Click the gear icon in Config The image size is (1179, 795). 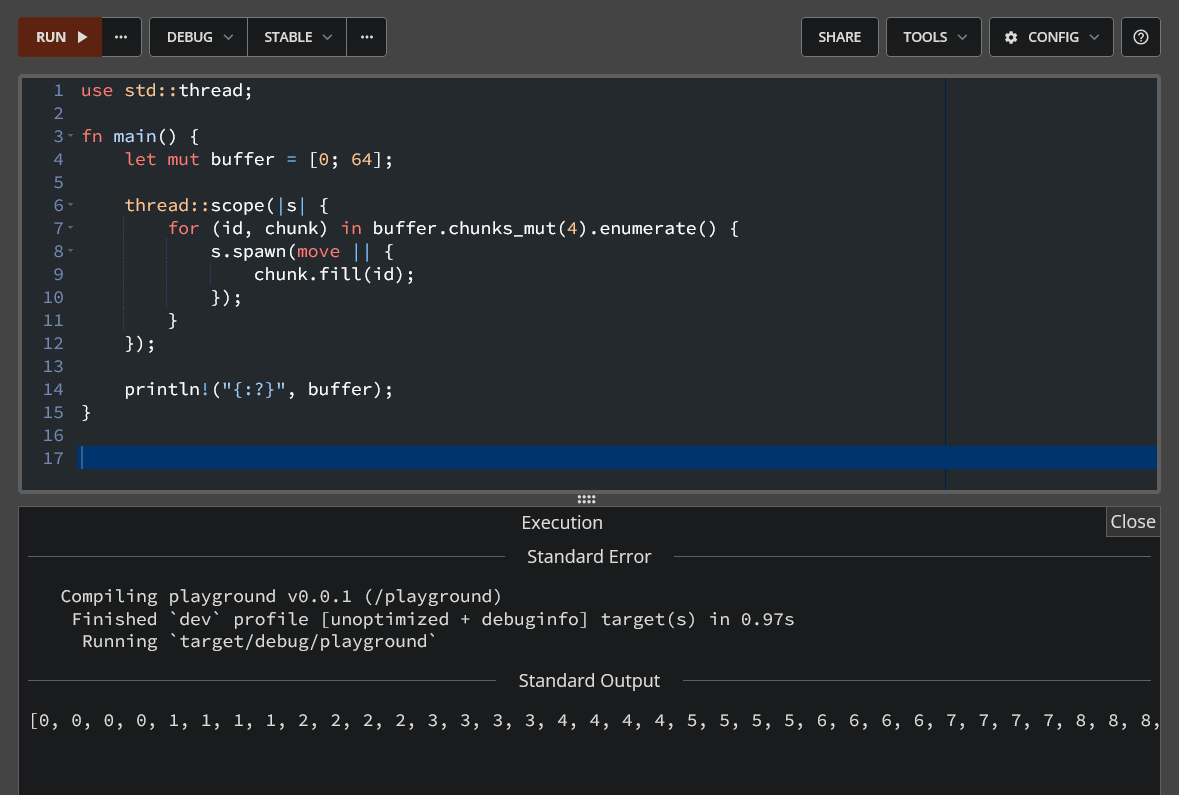[1011, 37]
